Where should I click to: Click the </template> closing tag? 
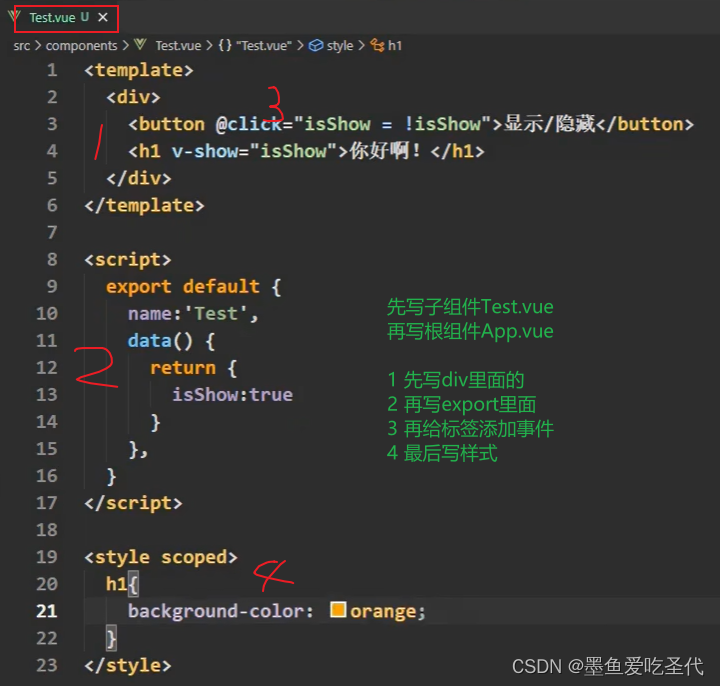click(x=144, y=206)
